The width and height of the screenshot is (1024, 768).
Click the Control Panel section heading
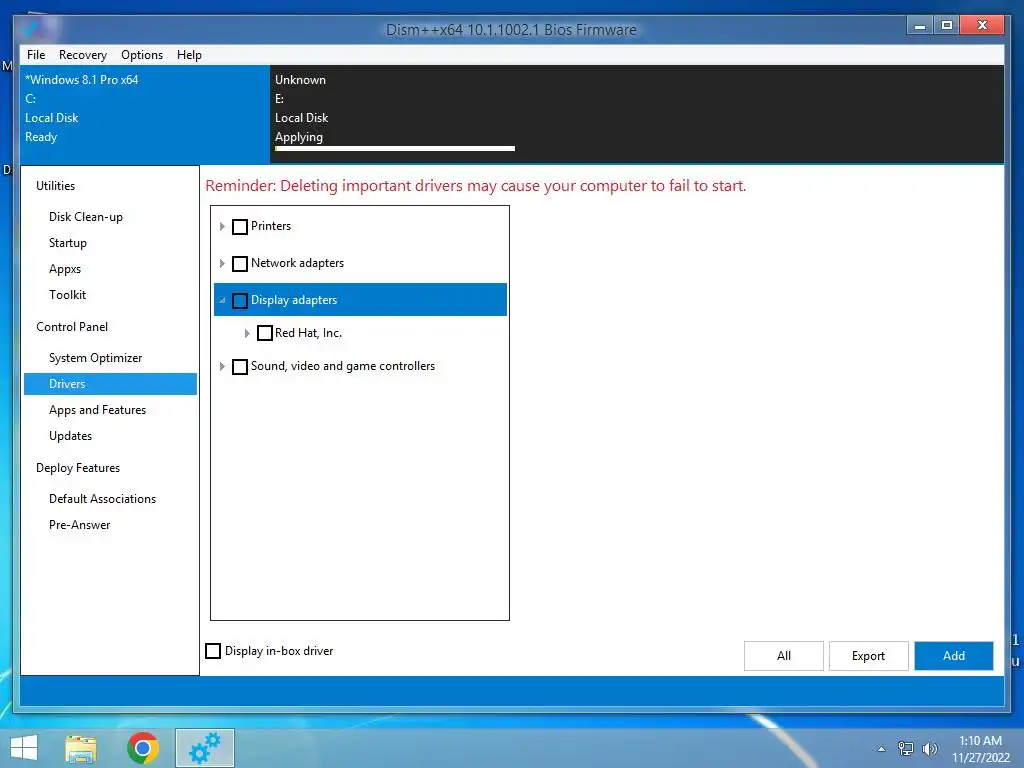tap(72, 327)
